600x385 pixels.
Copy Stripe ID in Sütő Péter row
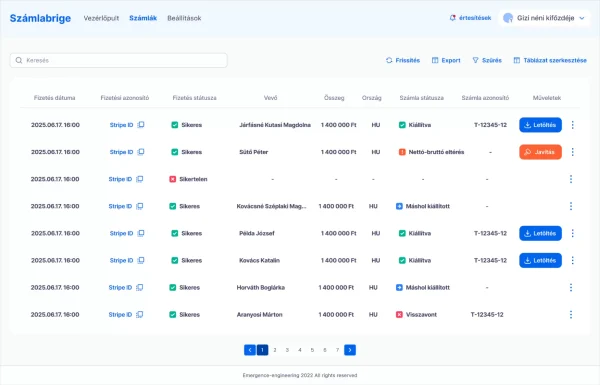[141, 152]
